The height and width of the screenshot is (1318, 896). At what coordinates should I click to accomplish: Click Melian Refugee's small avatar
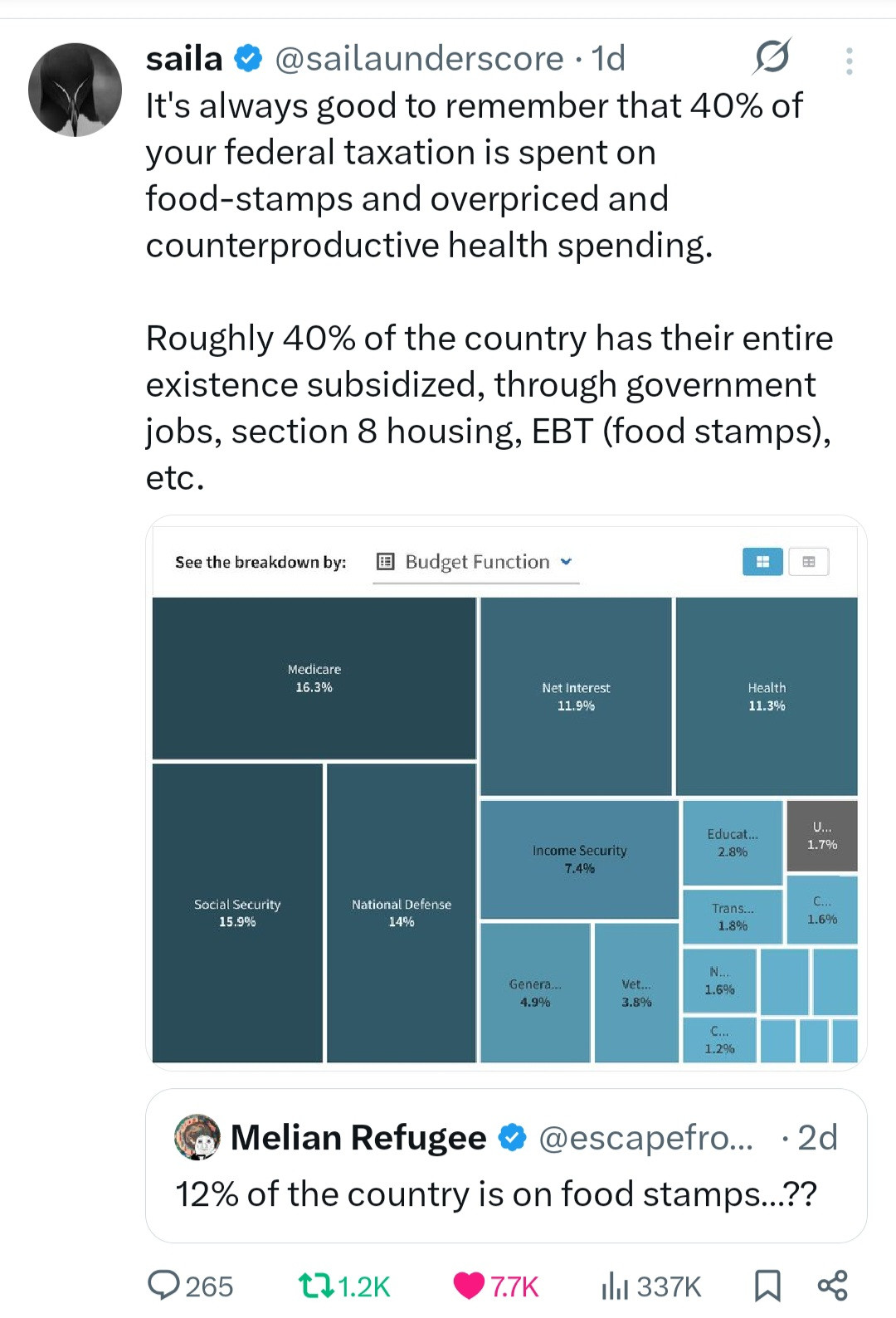197,1137
